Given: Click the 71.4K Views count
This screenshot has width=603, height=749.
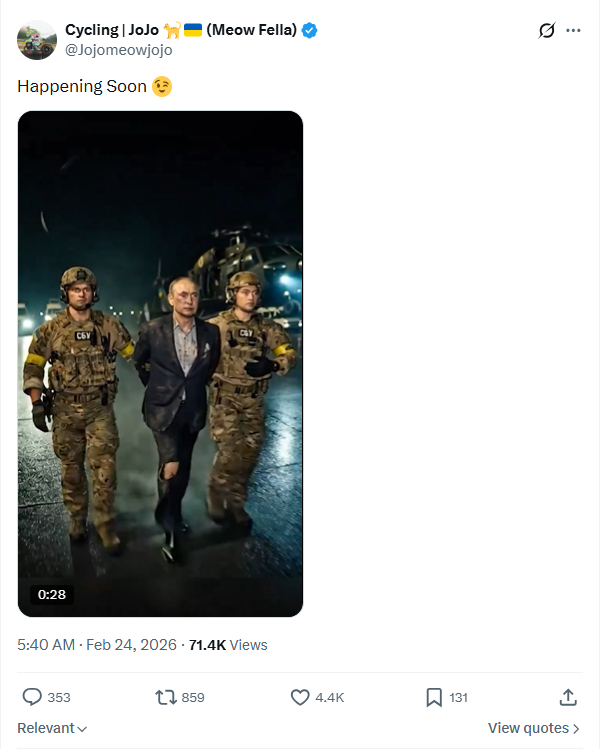Looking at the screenshot, I should coord(228,645).
